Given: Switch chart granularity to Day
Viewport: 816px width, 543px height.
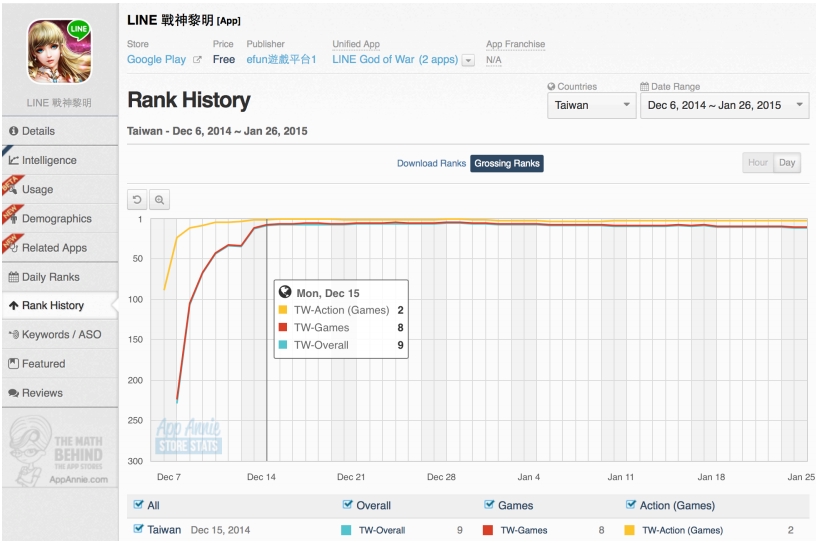Looking at the screenshot, I should tap(787, 162).
